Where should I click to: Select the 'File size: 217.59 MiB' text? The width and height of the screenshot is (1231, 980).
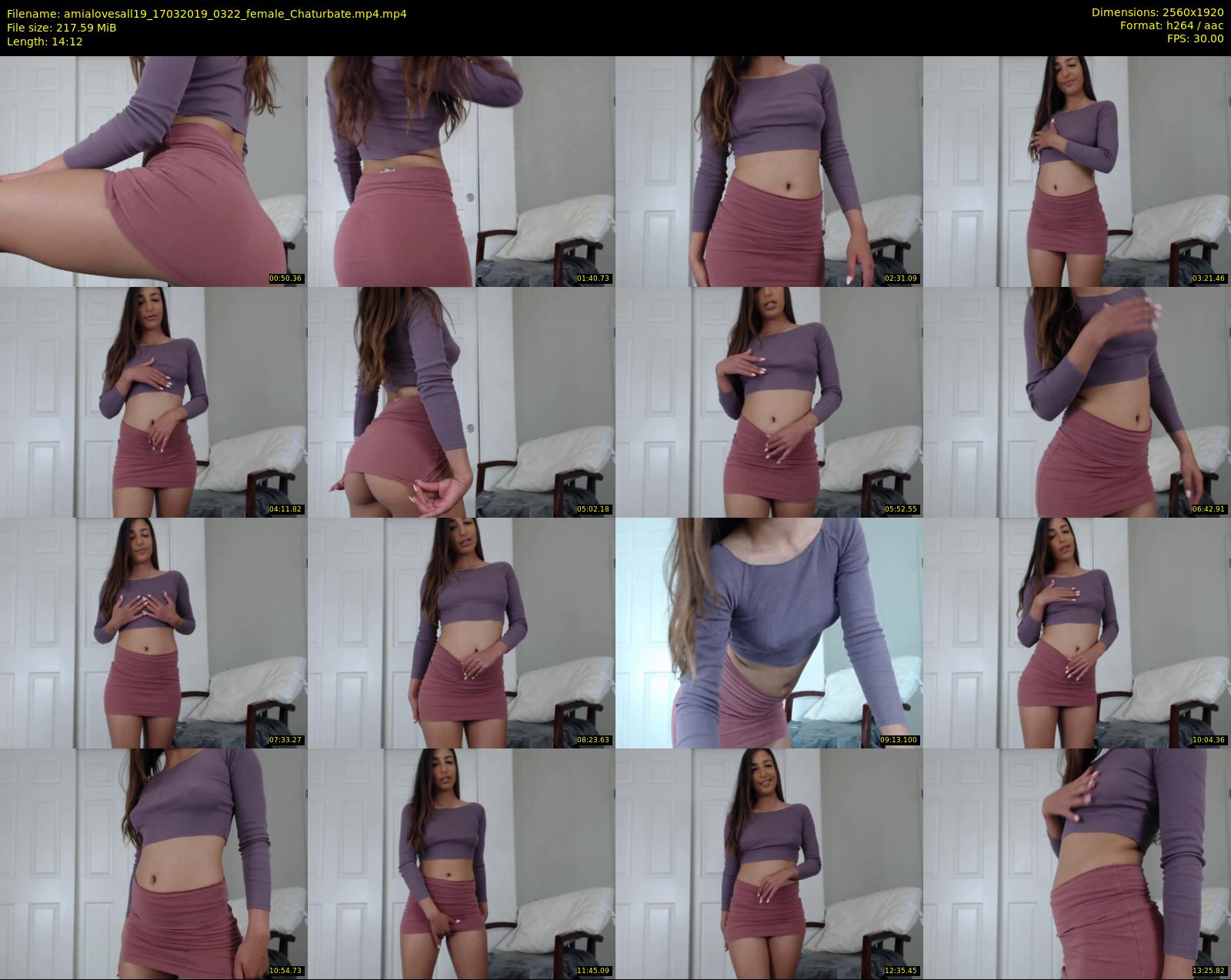point(62,28)
